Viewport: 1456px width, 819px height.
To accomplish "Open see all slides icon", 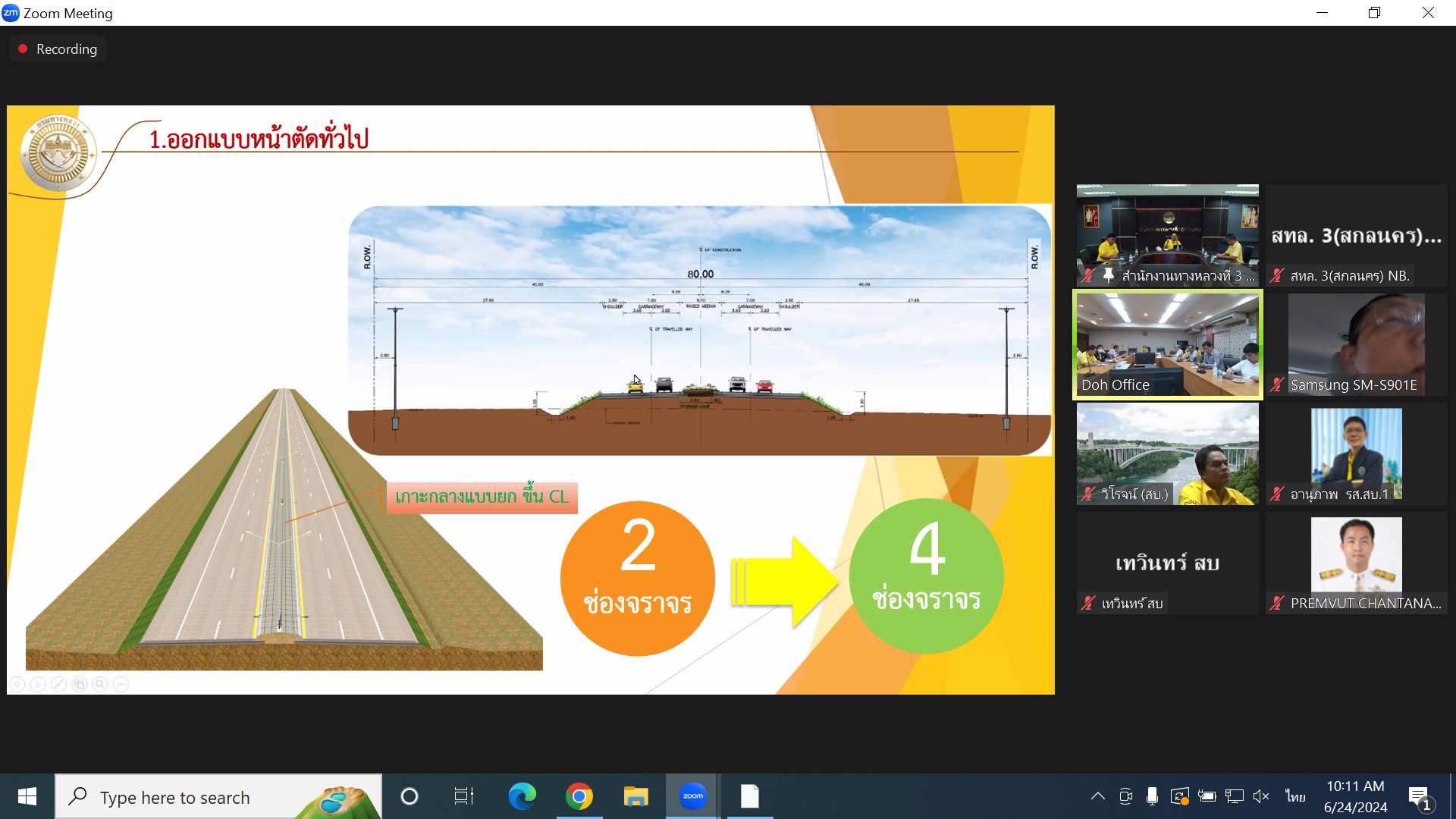I will [x=79, y=684].
